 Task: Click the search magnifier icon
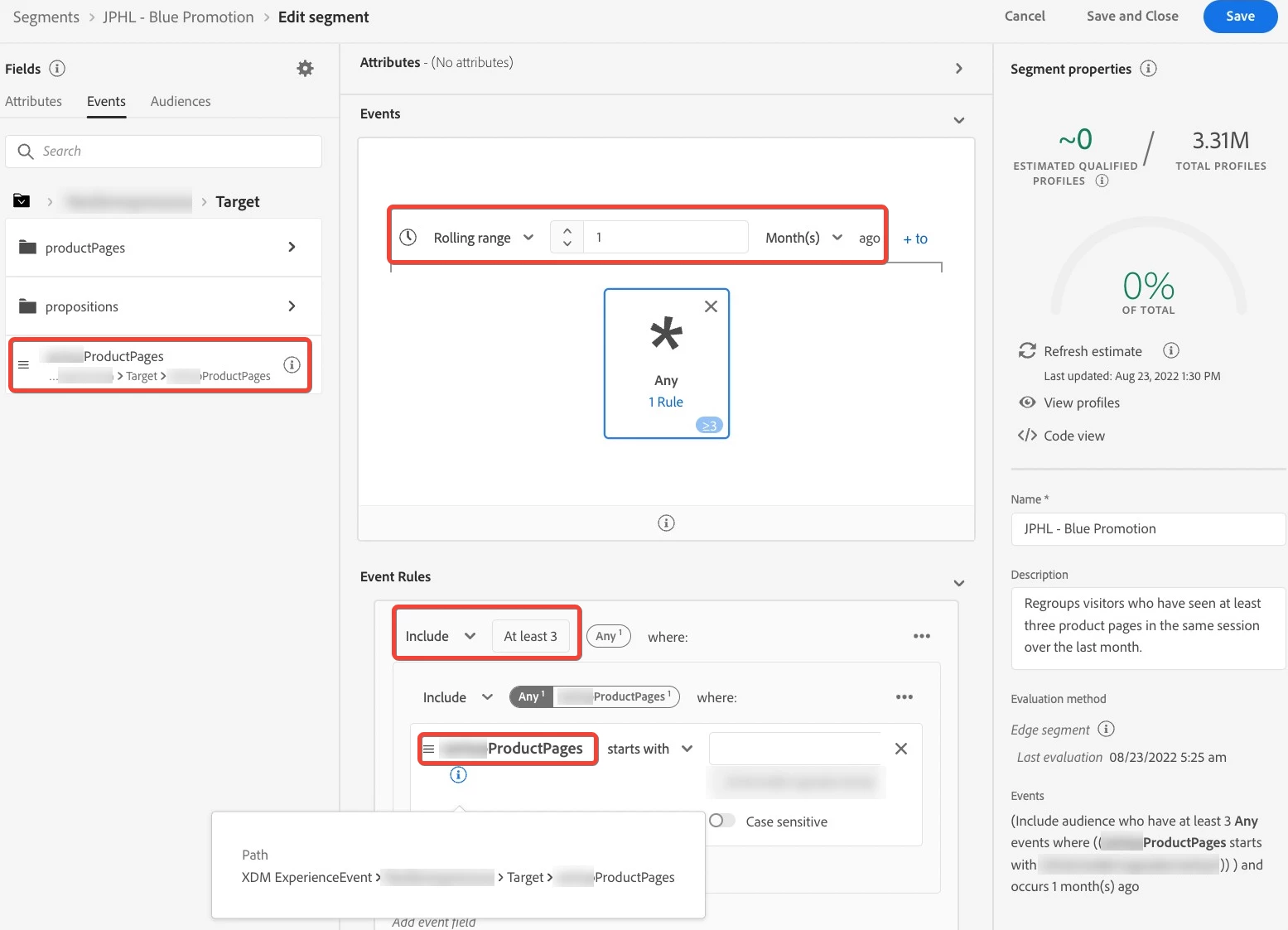point(26,152)
